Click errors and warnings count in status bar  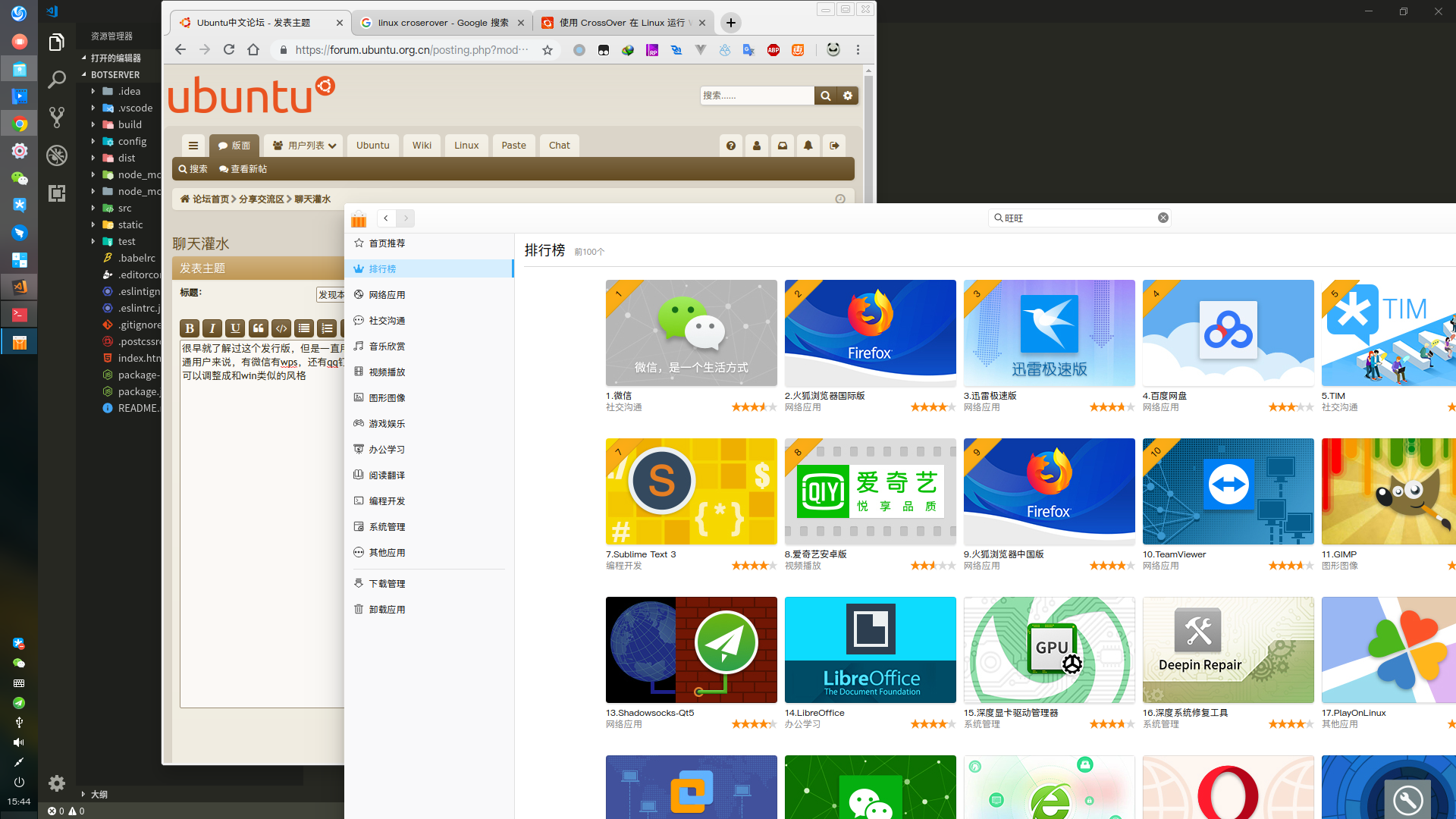click(x=66, y=811)
